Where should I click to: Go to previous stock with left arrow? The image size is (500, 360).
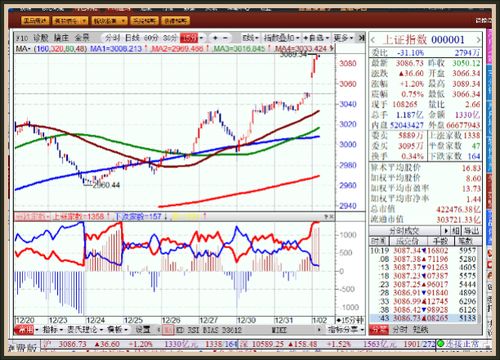[373, 40]
